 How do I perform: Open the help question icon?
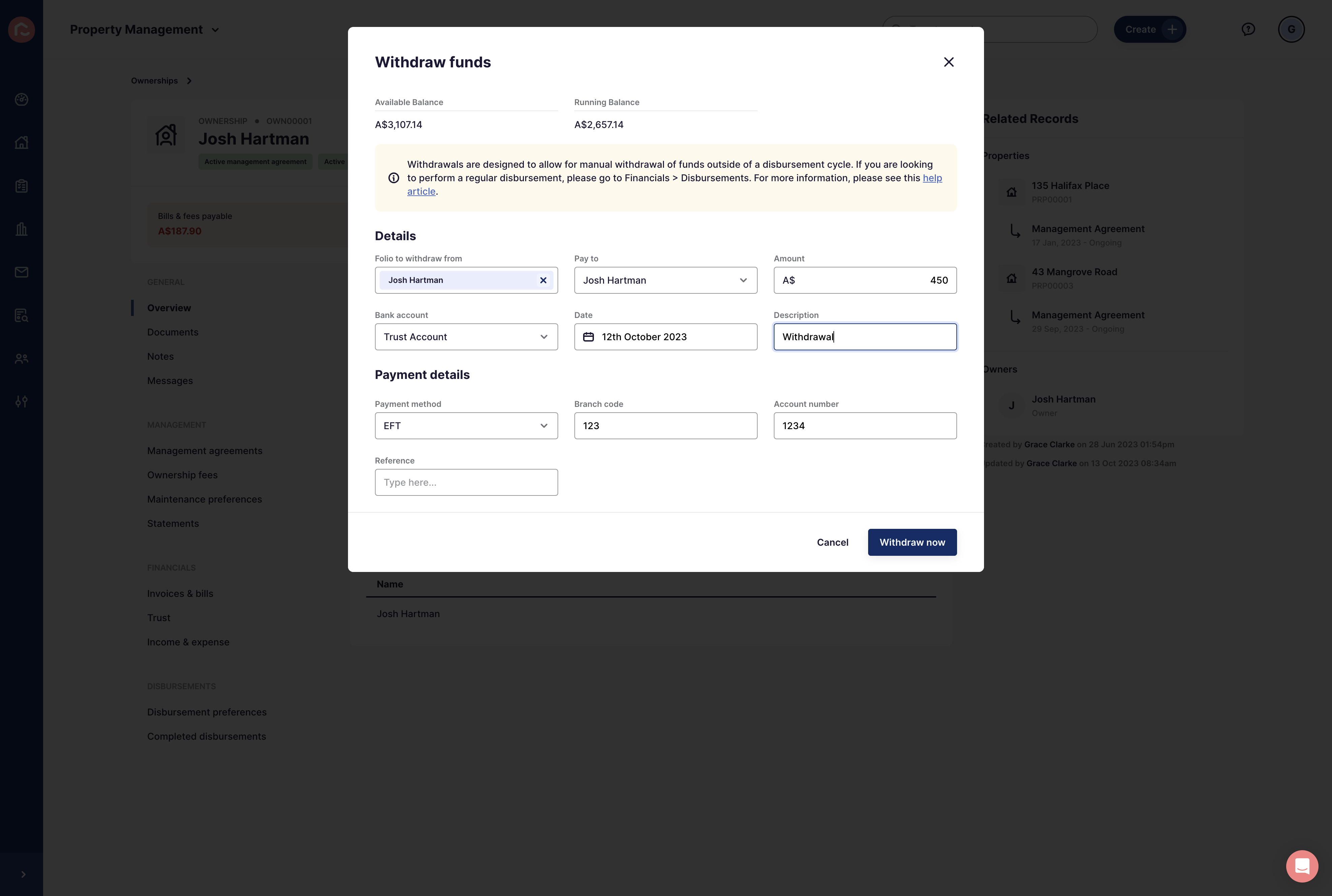(1248, 29)
